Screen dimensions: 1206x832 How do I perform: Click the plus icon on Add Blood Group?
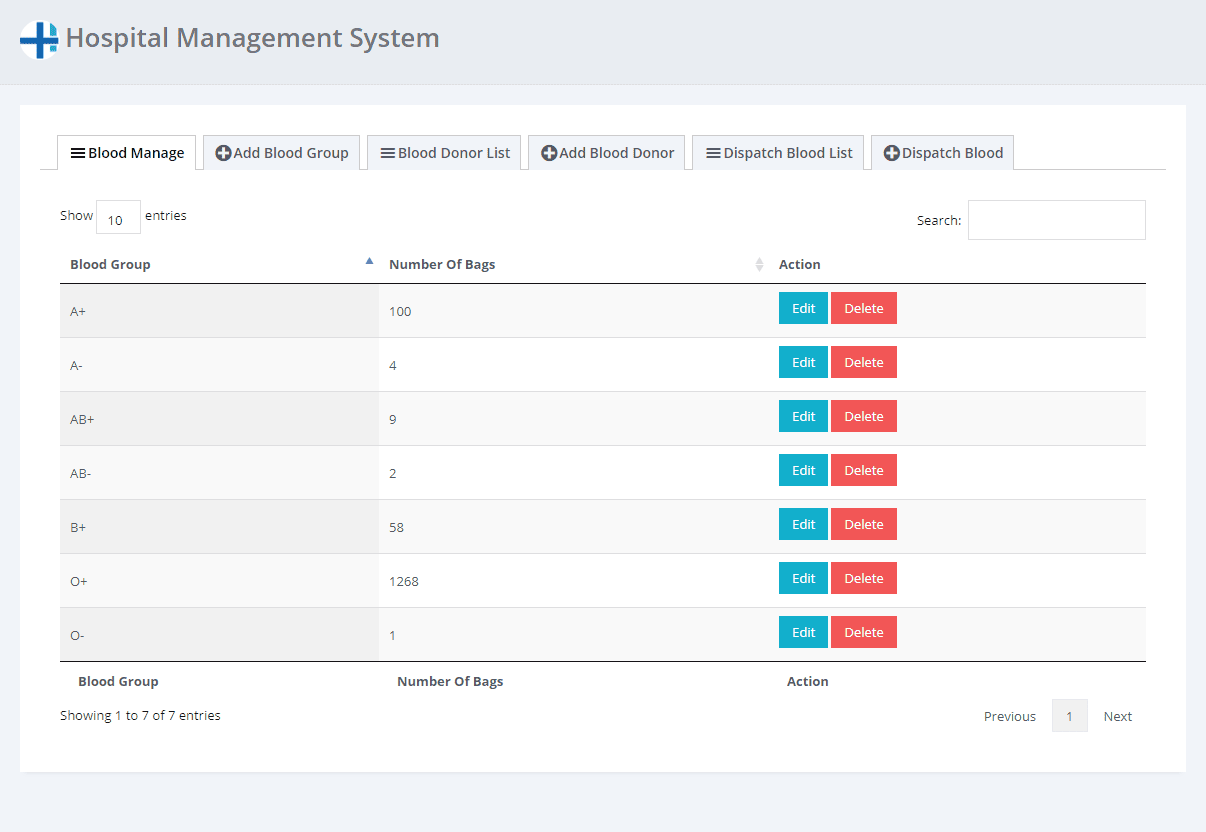(223, 153)
